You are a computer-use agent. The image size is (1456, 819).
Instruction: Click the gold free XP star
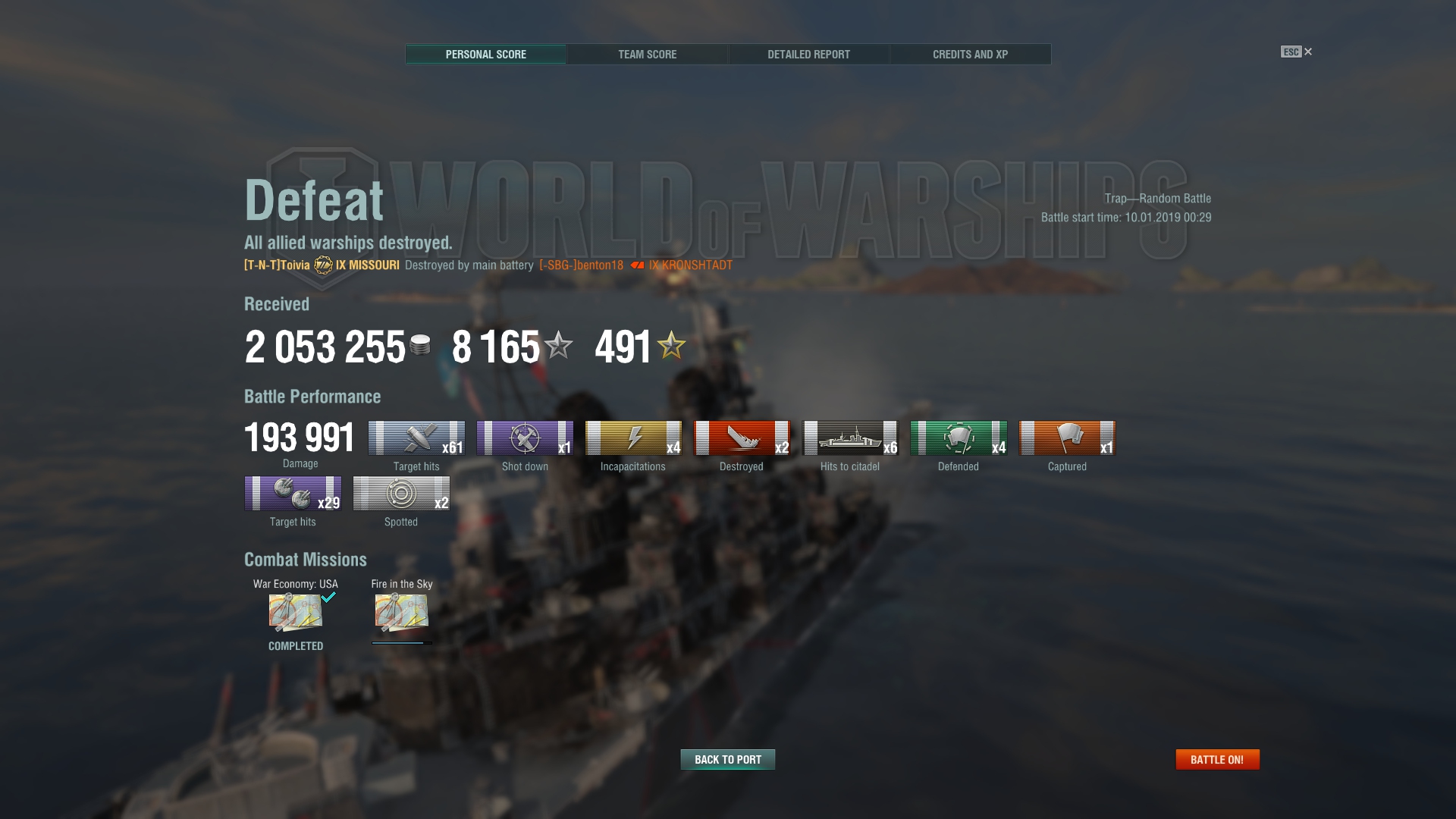pyautogui.click(x=671, y=345)
